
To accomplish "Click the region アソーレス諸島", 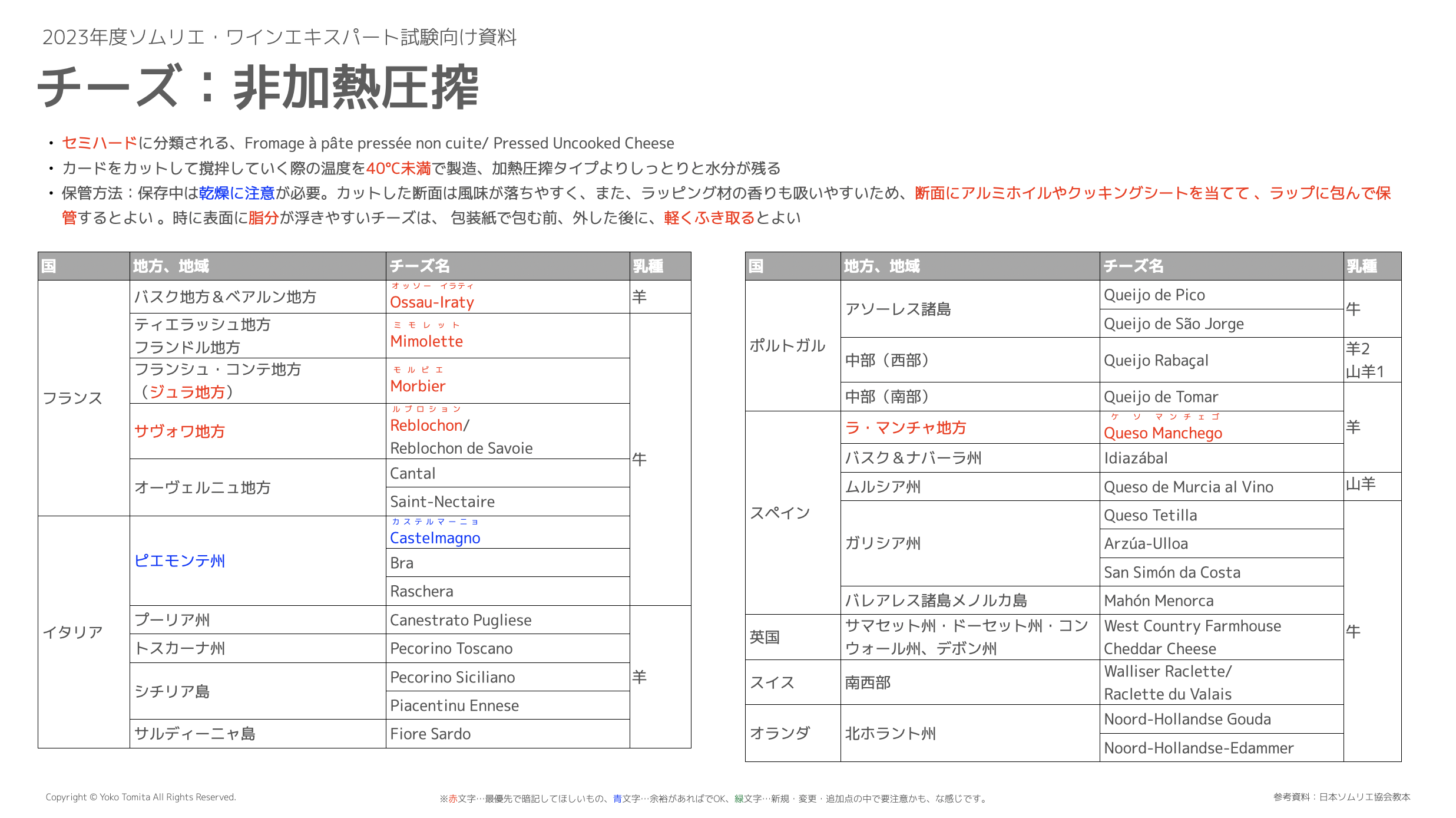I will pyautogui.click(x=898, y=309).
